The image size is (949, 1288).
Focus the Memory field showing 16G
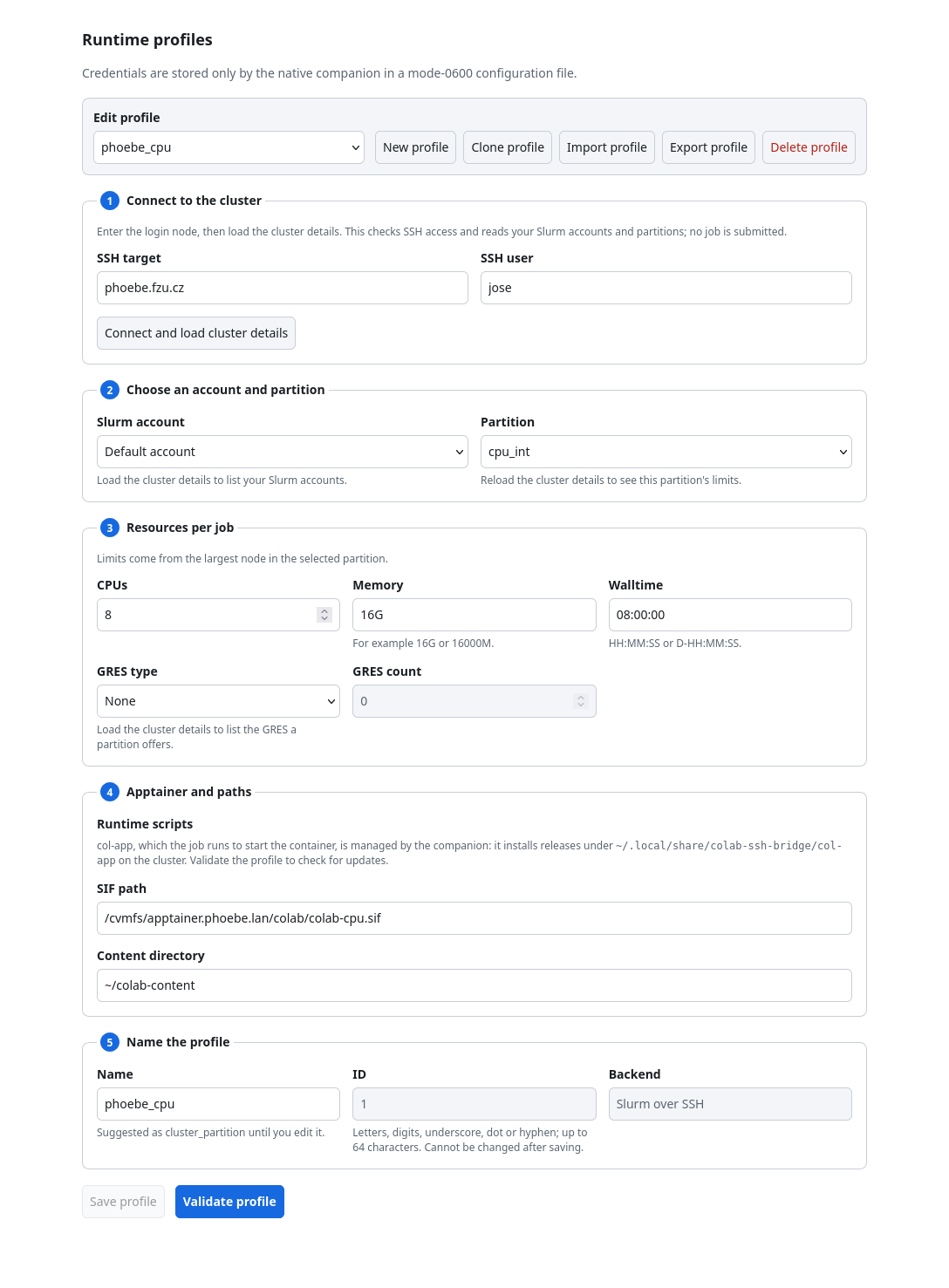coord(474,615)
